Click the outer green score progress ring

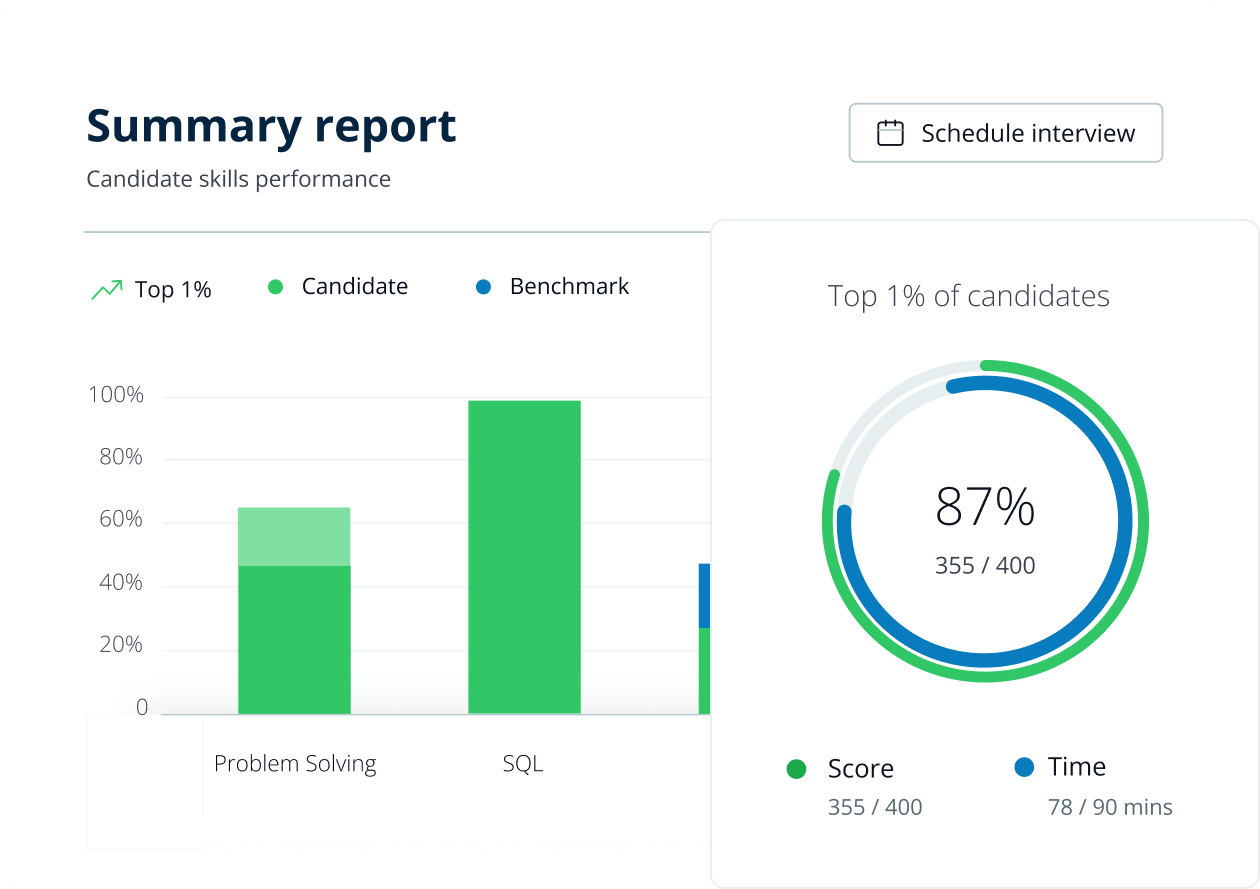pos(1143,521)
